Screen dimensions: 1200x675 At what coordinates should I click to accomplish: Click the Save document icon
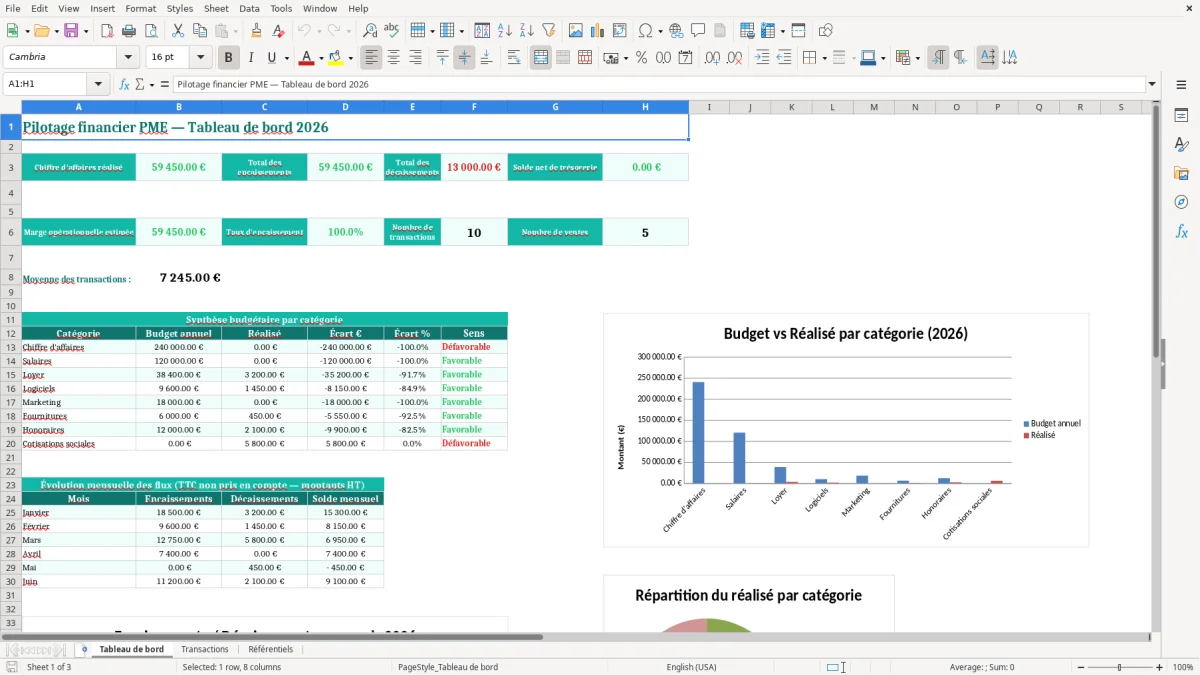pyautogui.click(x=72, y=31)
